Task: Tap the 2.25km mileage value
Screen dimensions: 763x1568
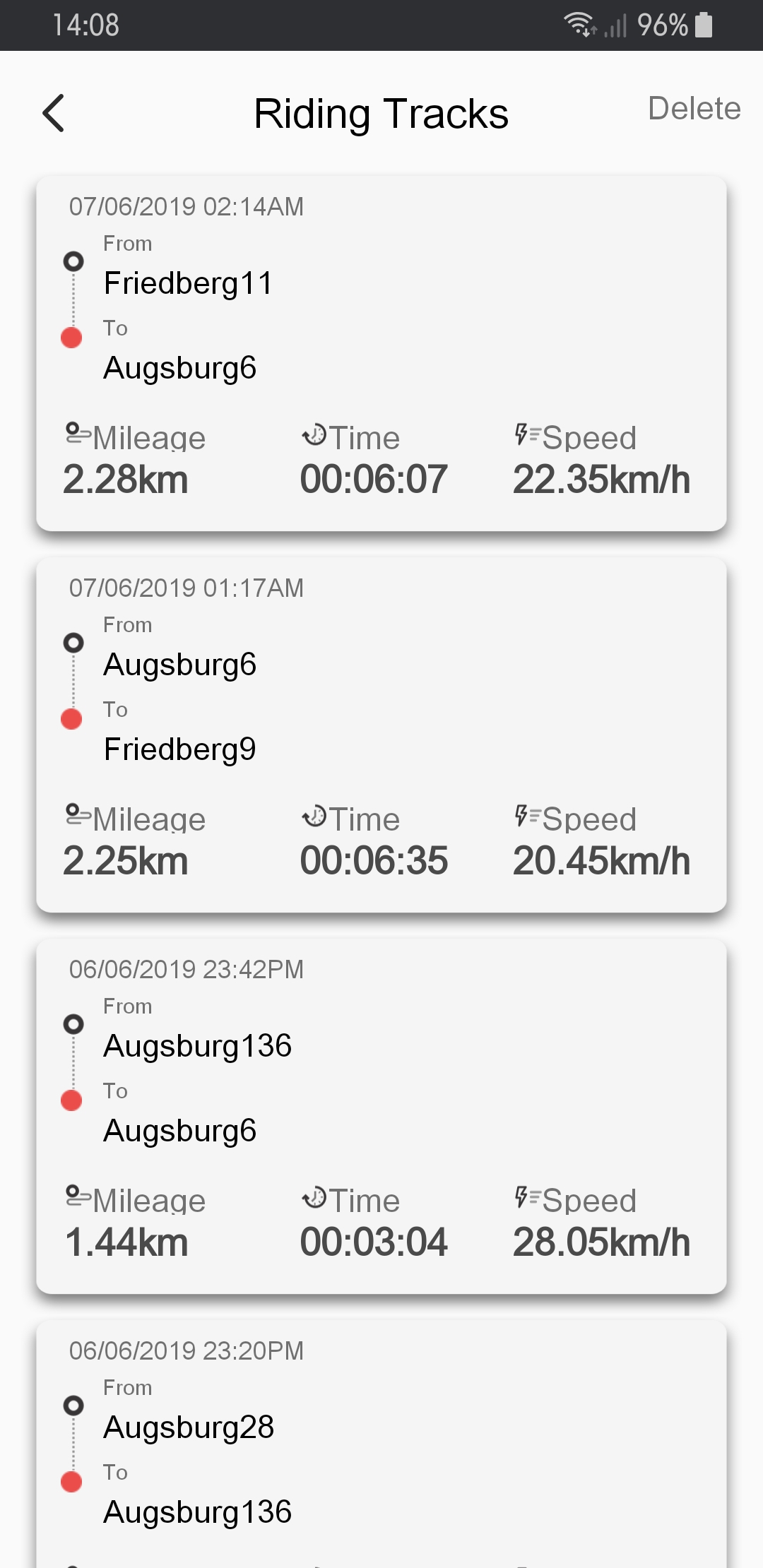Action: coord(126,861)
